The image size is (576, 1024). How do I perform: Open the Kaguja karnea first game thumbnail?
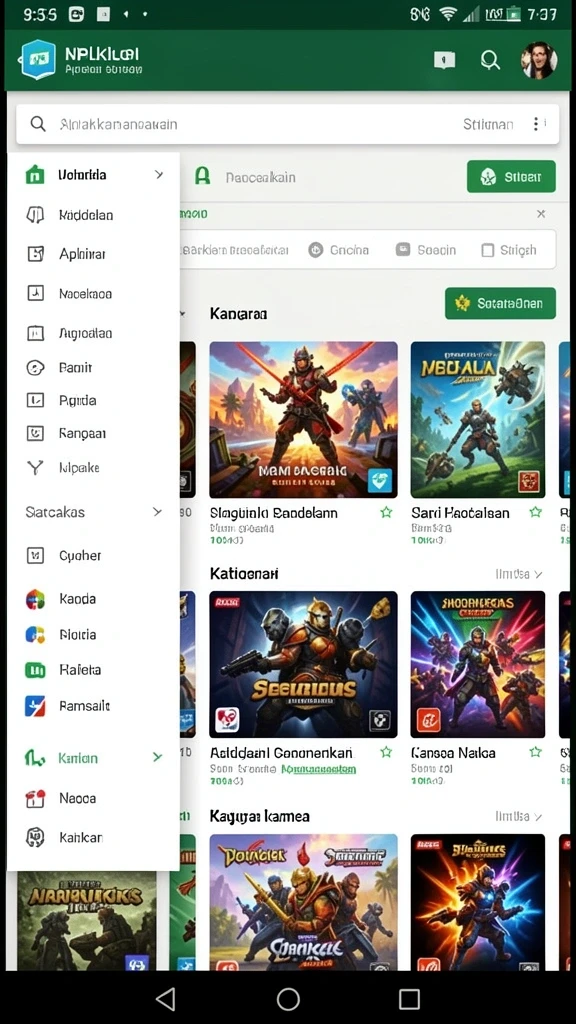303,902
